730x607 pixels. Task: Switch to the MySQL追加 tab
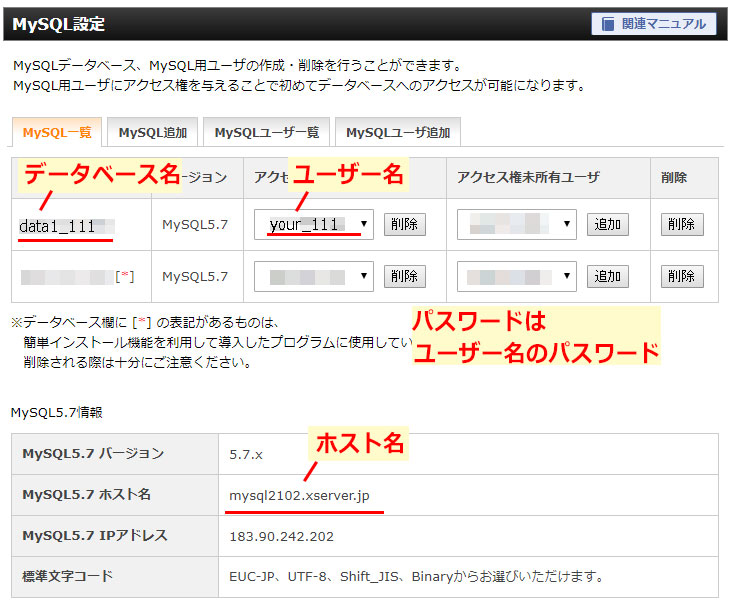pos(153,132)
